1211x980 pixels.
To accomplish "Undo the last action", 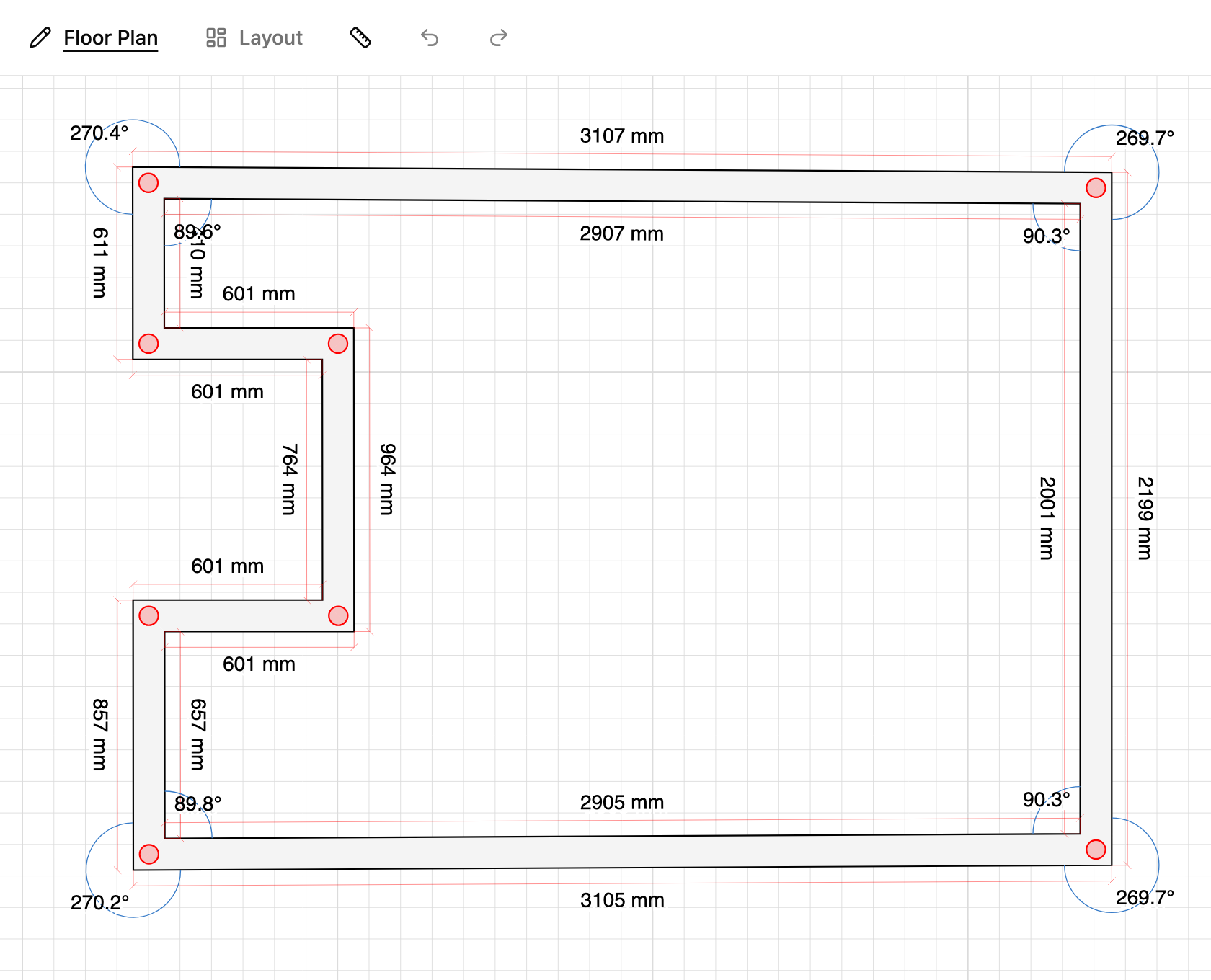I will (430, 37).
